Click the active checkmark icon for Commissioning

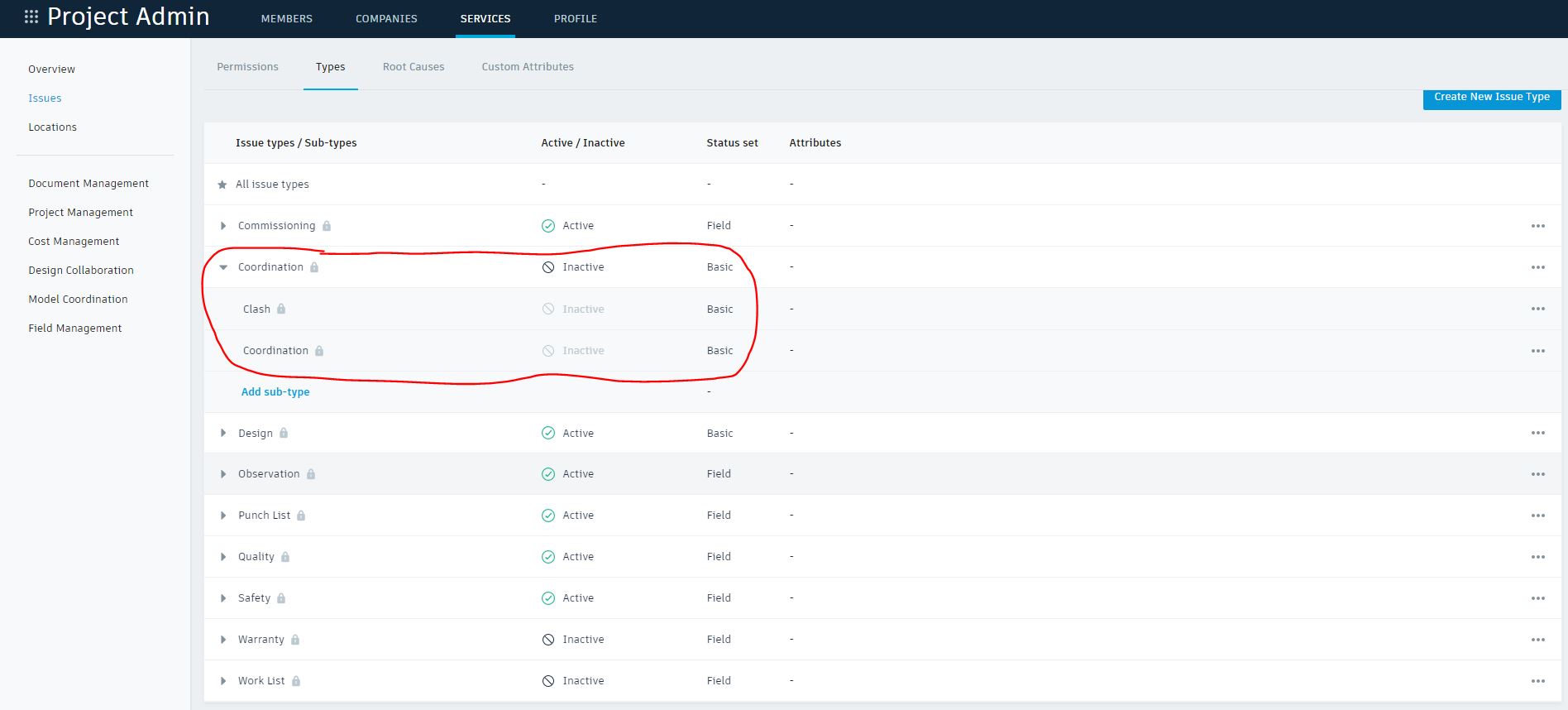(548, 226)
